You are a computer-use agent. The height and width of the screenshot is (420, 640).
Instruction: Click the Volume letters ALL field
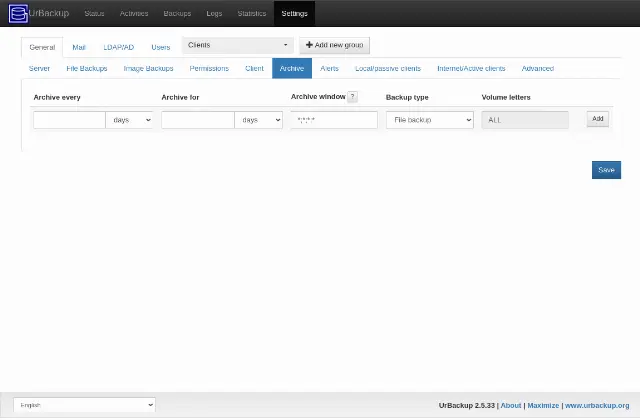[525, 120]
